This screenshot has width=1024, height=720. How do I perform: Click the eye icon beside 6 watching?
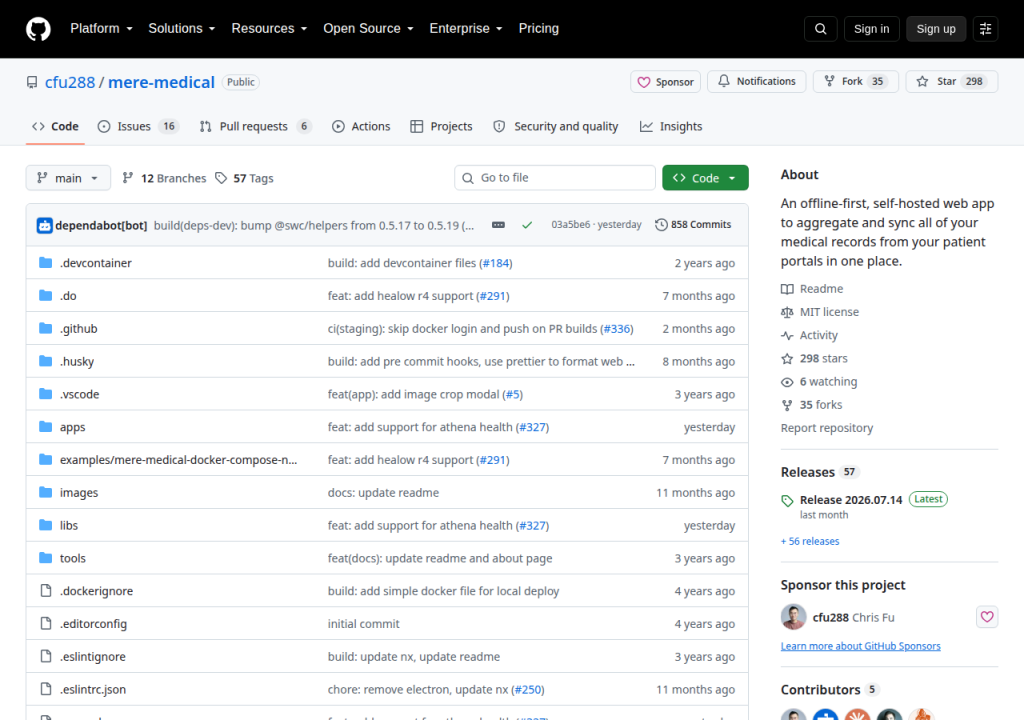coord(787,382)
